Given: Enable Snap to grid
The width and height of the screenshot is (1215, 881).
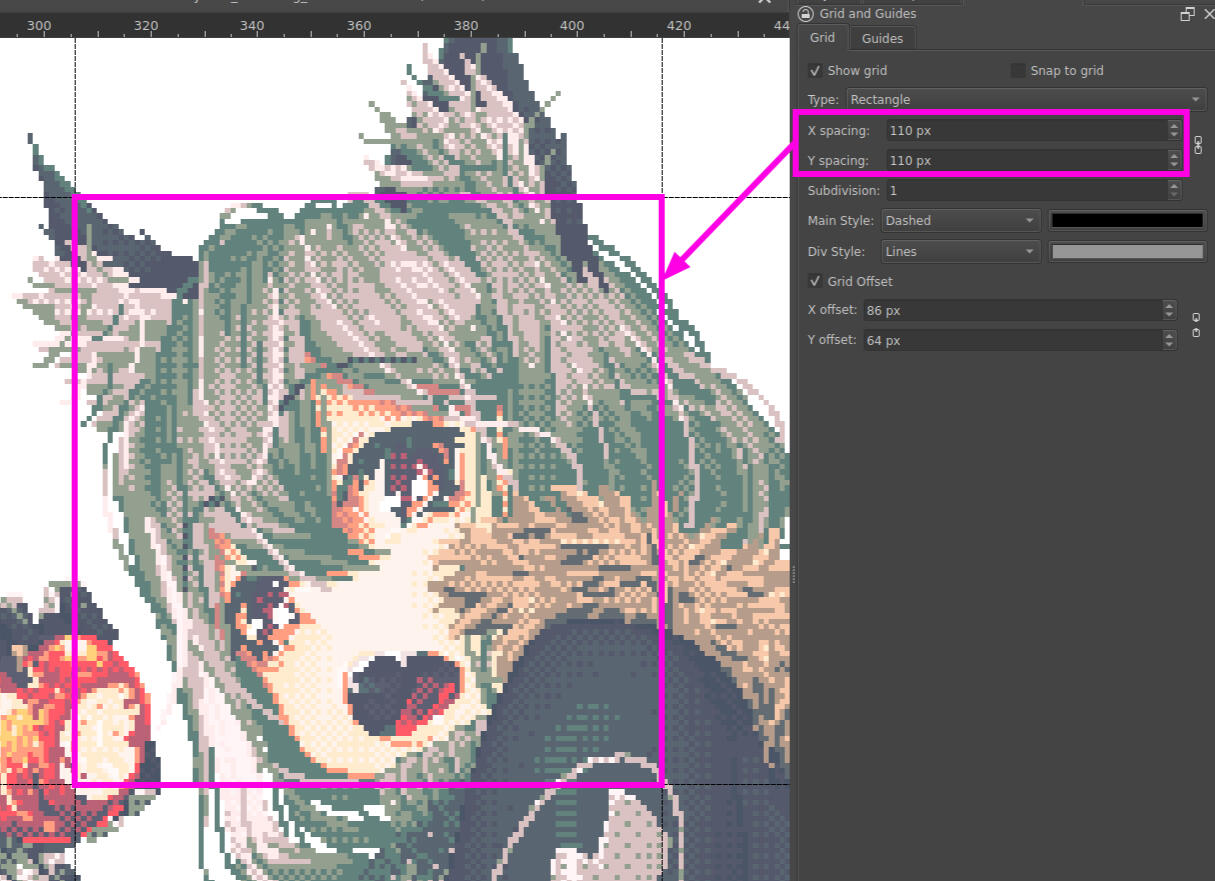Looking at the screenshot, I should [x=1018, y=70].
